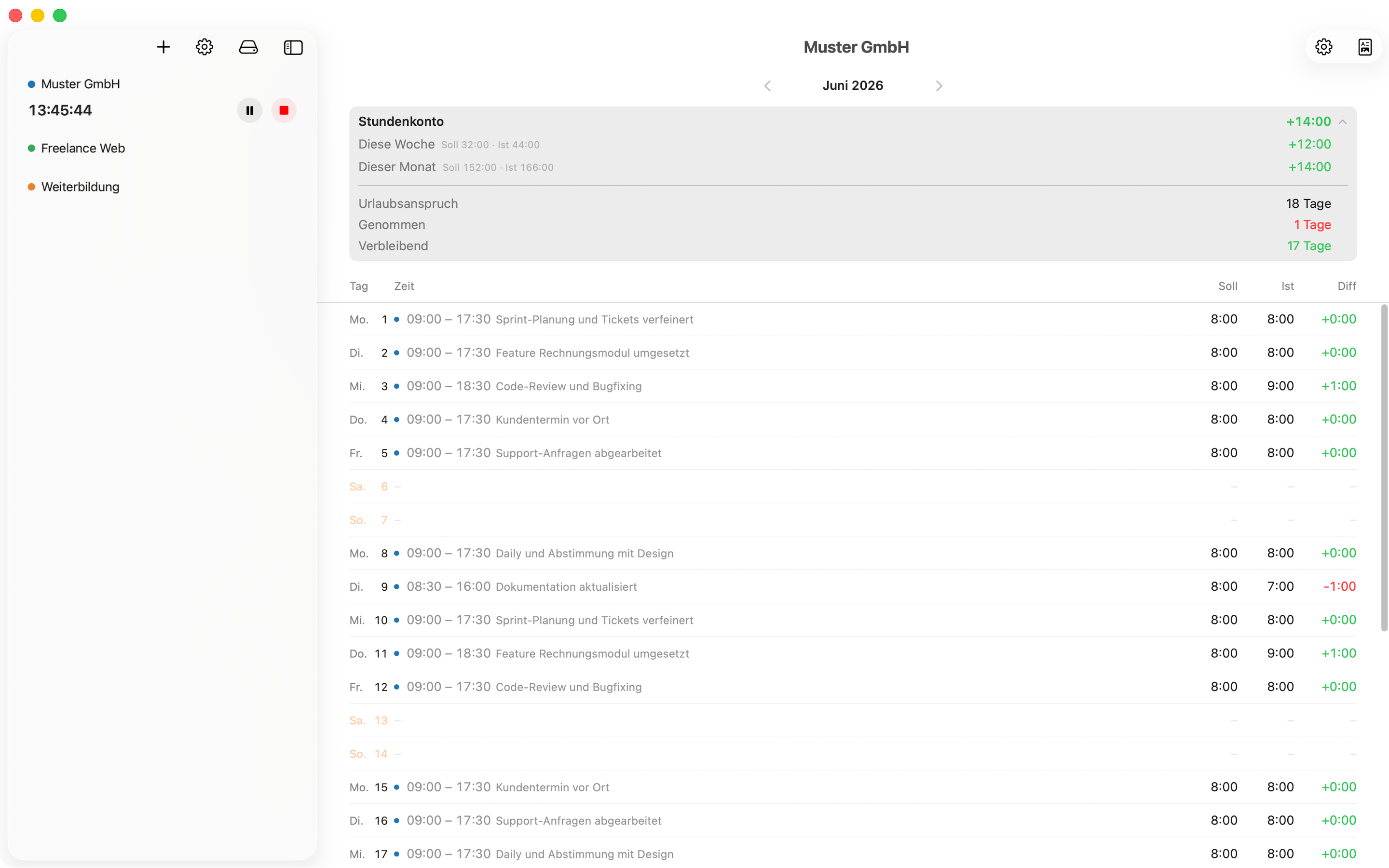This screenshot has width=1389, height=868.
Task: Open Mo. 1 entry Sprint-Planung und Tickets verfeinert
Action: 852,319
